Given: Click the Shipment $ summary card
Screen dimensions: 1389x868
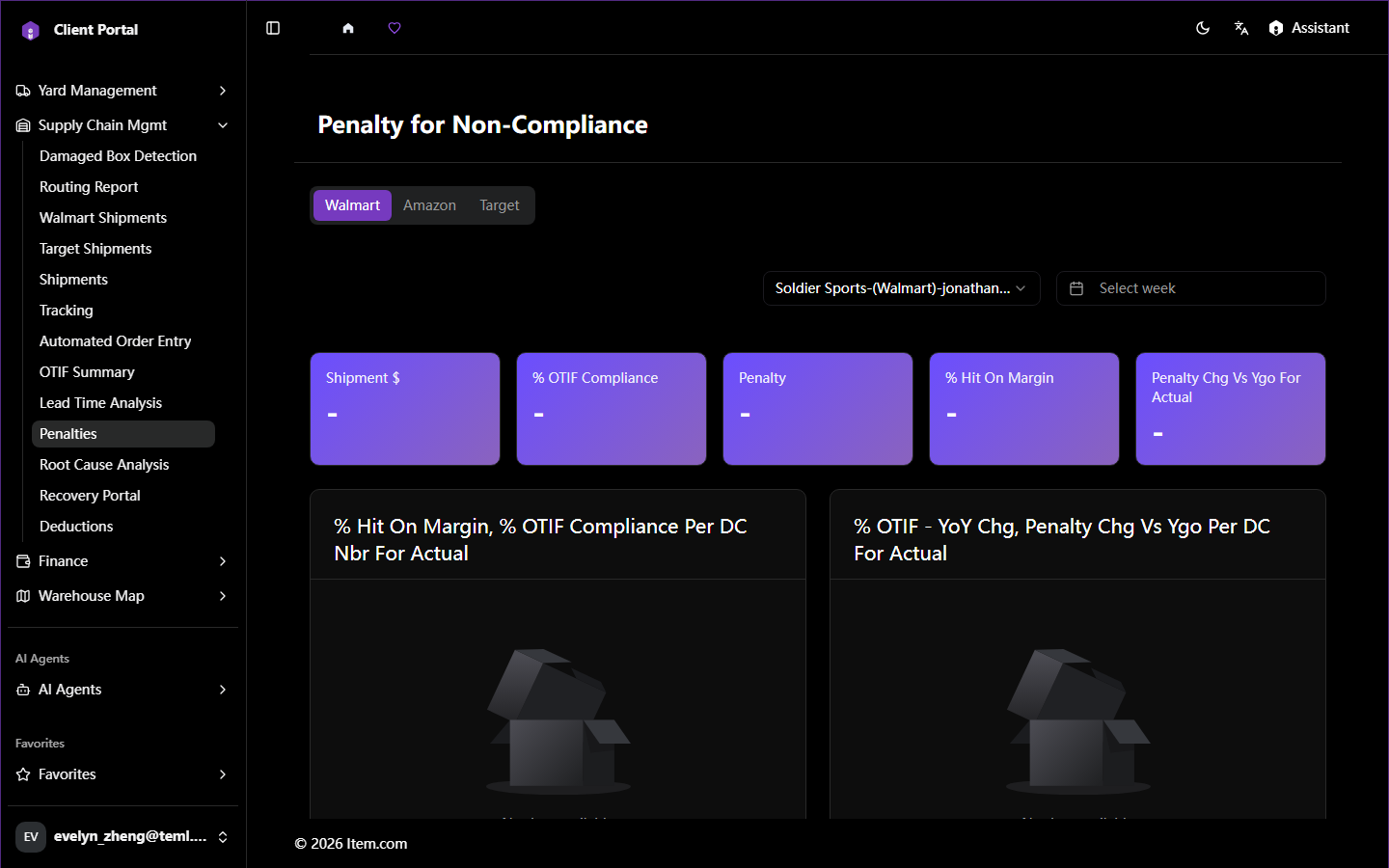Looking at the screenshot, I should tap(405, 409).
